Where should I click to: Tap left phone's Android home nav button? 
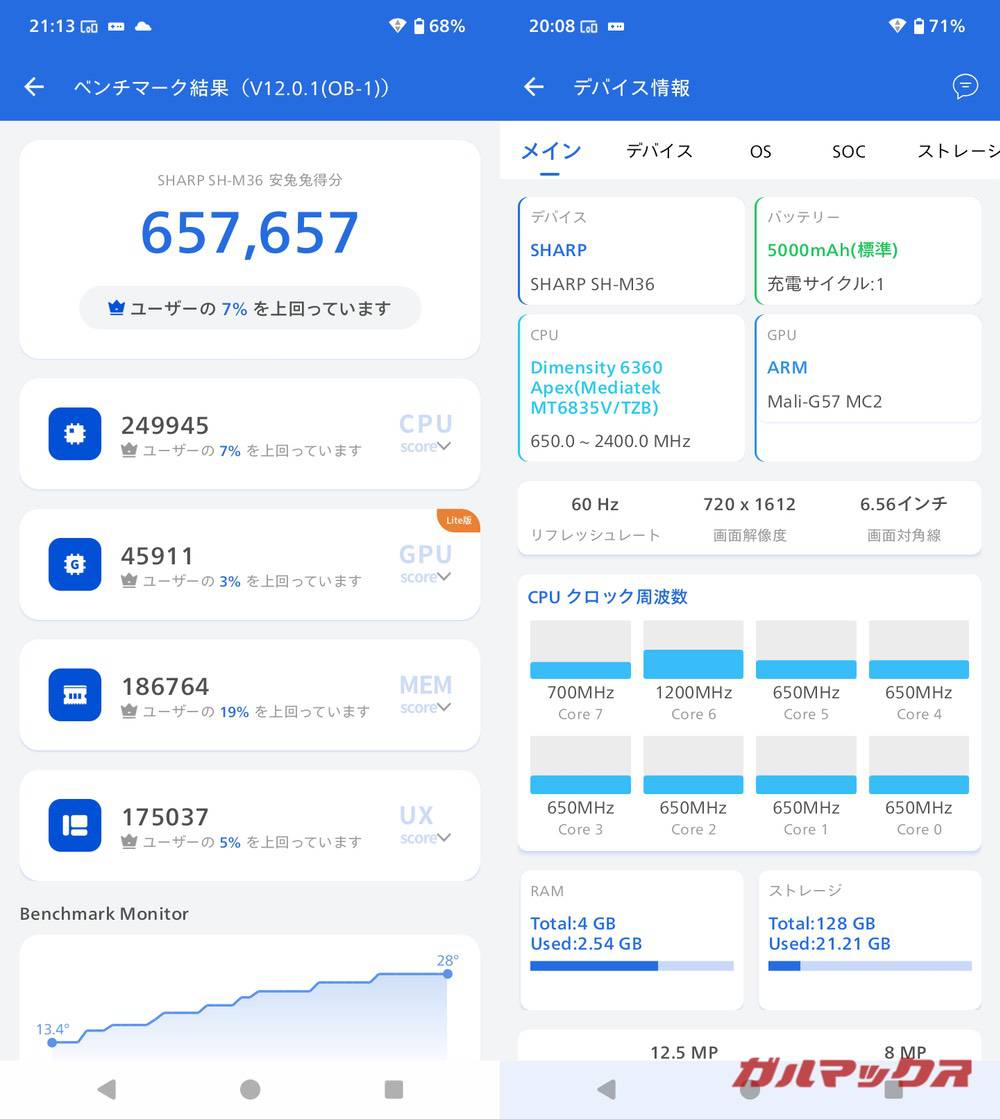coord(250,1089)
